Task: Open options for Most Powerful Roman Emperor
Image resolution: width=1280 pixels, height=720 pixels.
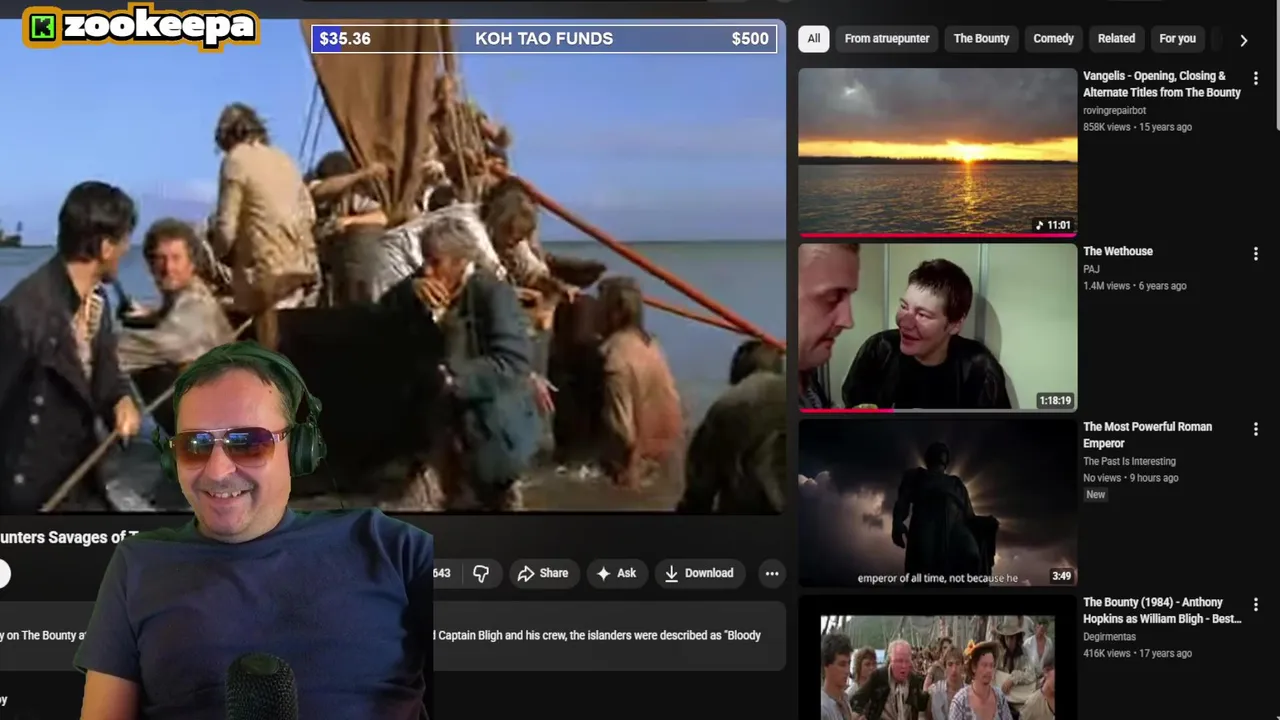Action: [1256, 429]
